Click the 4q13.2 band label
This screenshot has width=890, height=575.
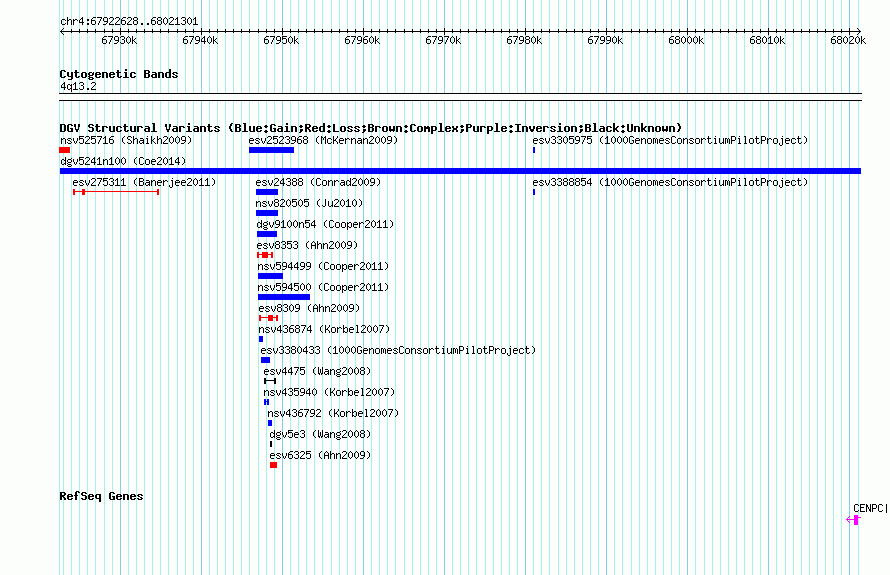(78, 86)
